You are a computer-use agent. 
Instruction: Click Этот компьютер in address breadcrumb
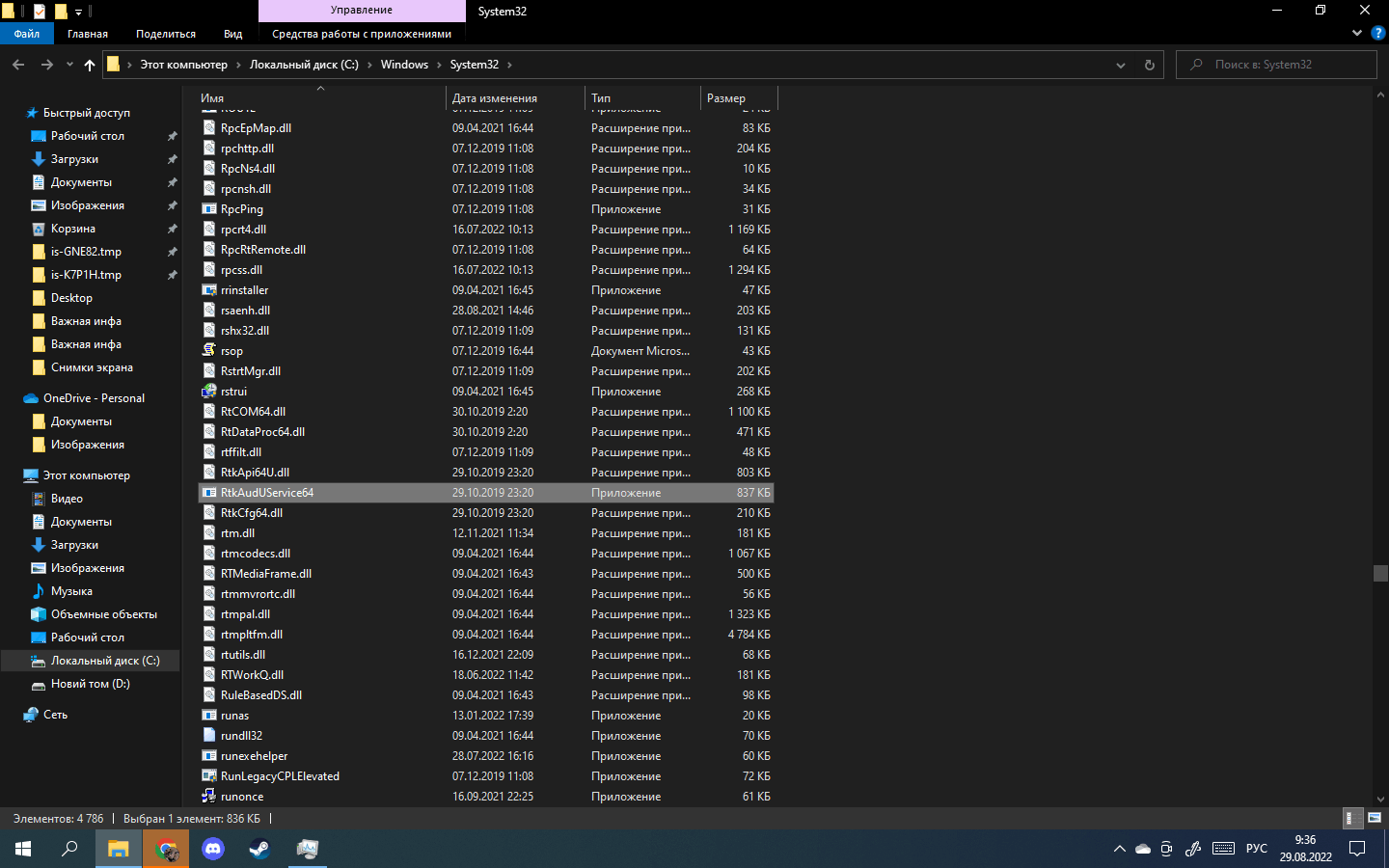[184, 65]
